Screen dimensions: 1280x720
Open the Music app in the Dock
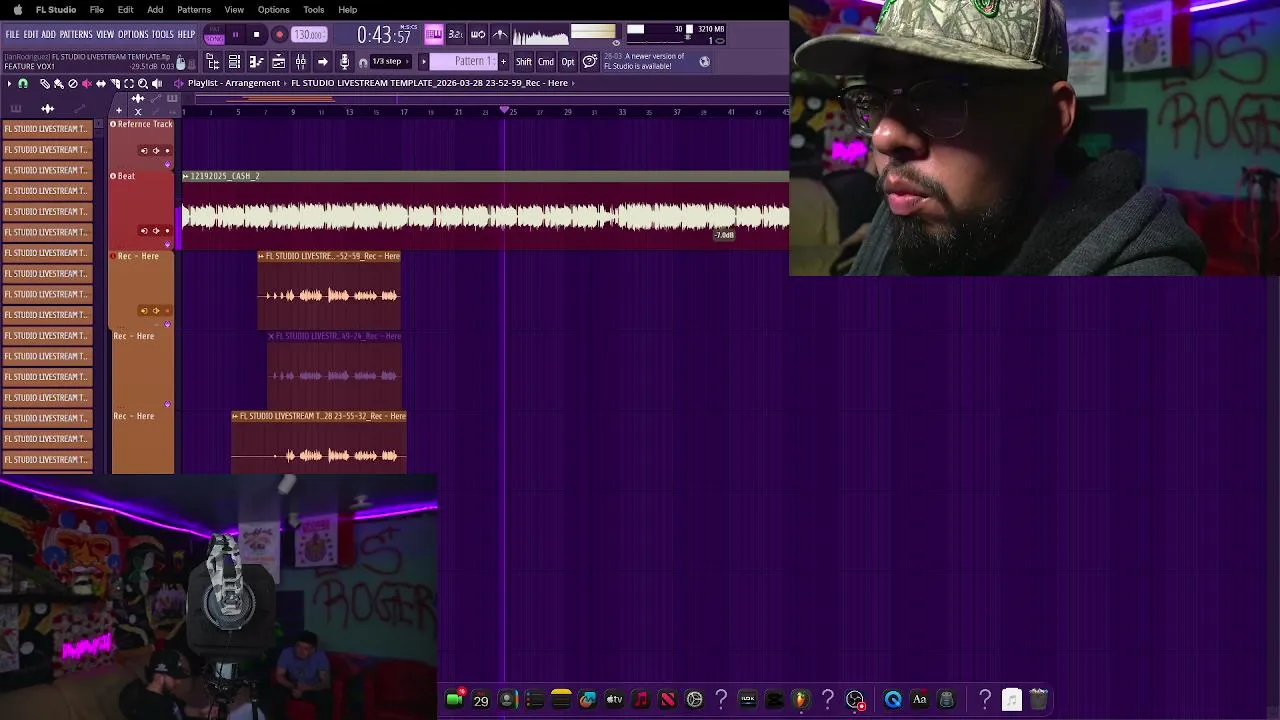(x=641, y=699)
